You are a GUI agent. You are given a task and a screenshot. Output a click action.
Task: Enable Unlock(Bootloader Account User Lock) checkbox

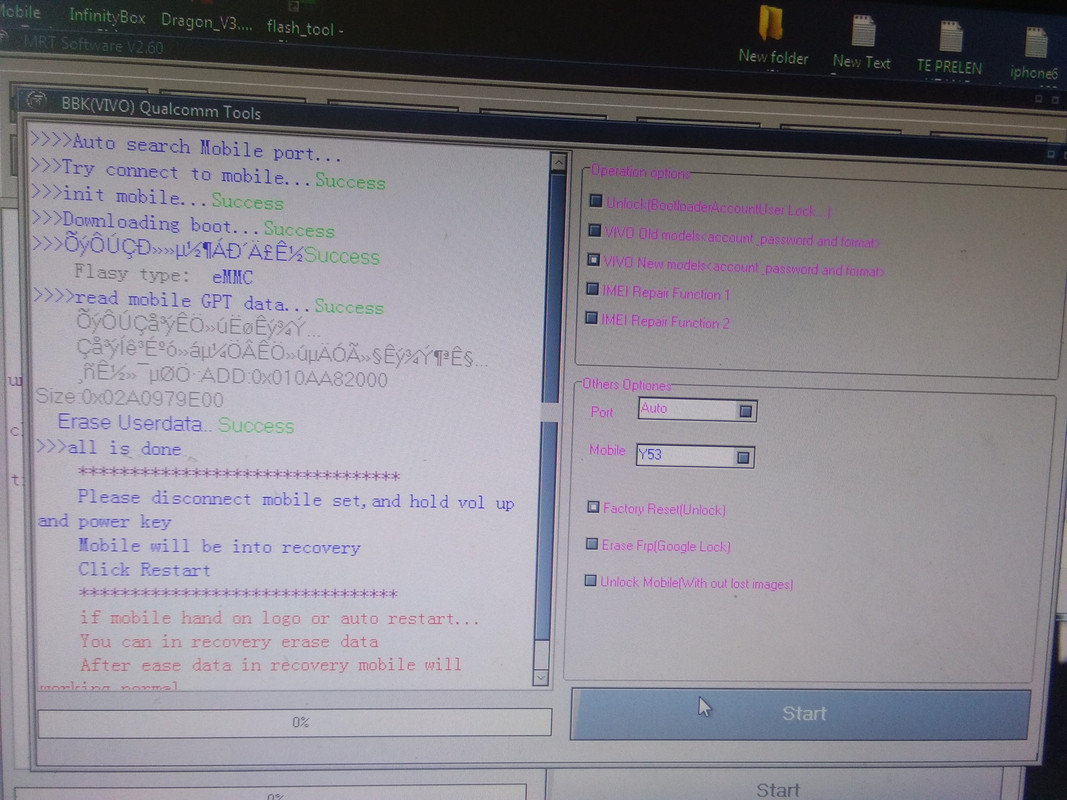[x=595, y=201]
